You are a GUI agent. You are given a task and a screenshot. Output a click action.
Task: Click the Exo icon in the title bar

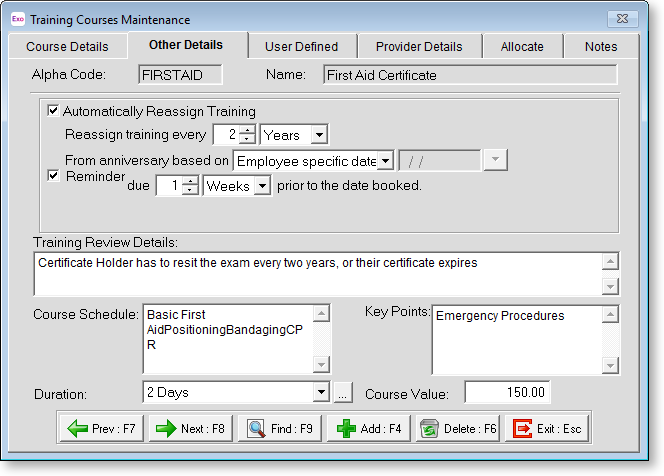click(16, 19)
